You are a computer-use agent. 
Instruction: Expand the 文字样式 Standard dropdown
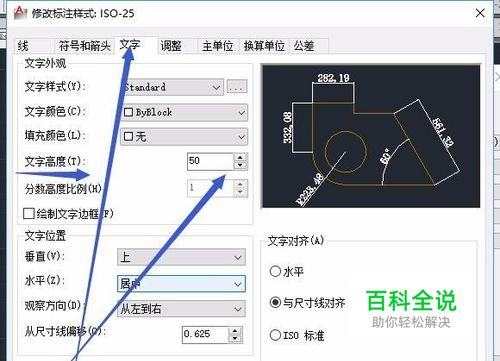pos(172,87)
